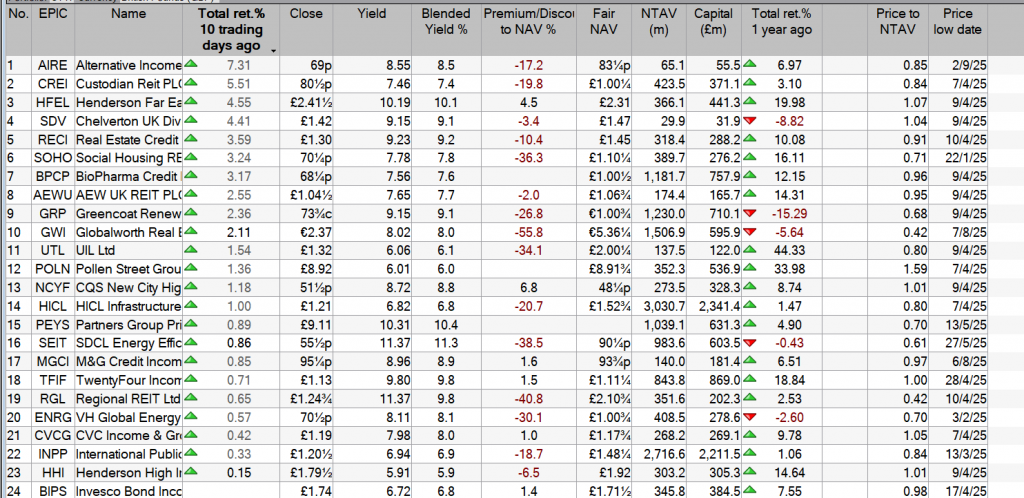The image size is (1024, 498).
Task: Sort by the EPIC column header
Action: click(53, 30)
